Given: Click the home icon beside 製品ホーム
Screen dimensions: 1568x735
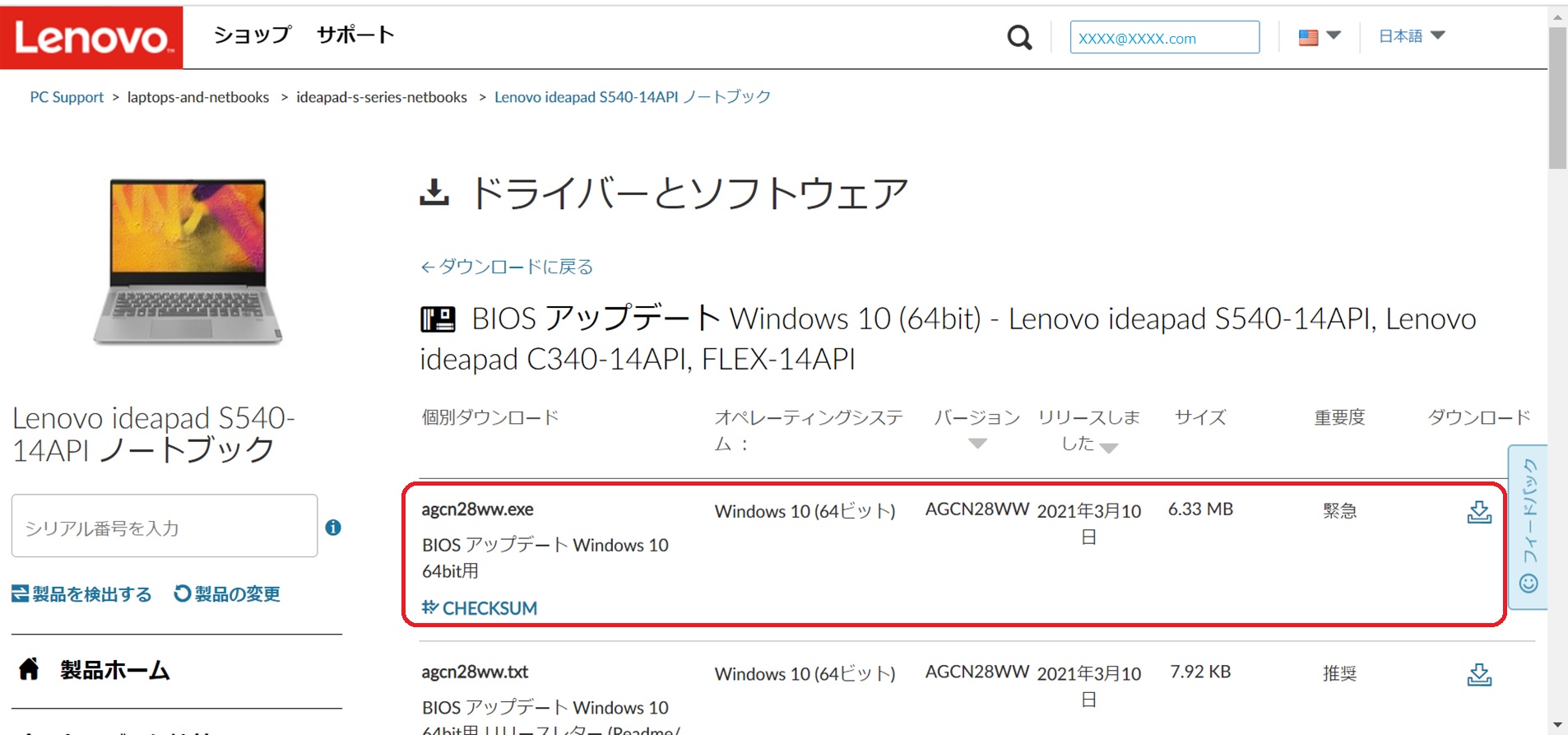Looking at the screenshot, I should pyautogui.click(x=29, y=668).
